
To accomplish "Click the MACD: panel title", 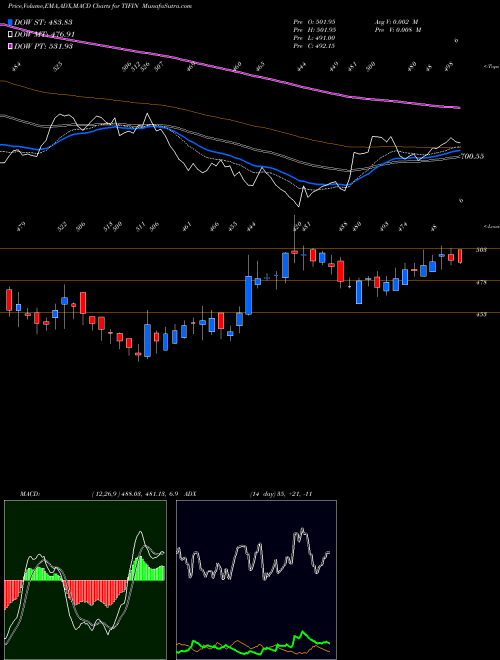I will click(29, 494).
